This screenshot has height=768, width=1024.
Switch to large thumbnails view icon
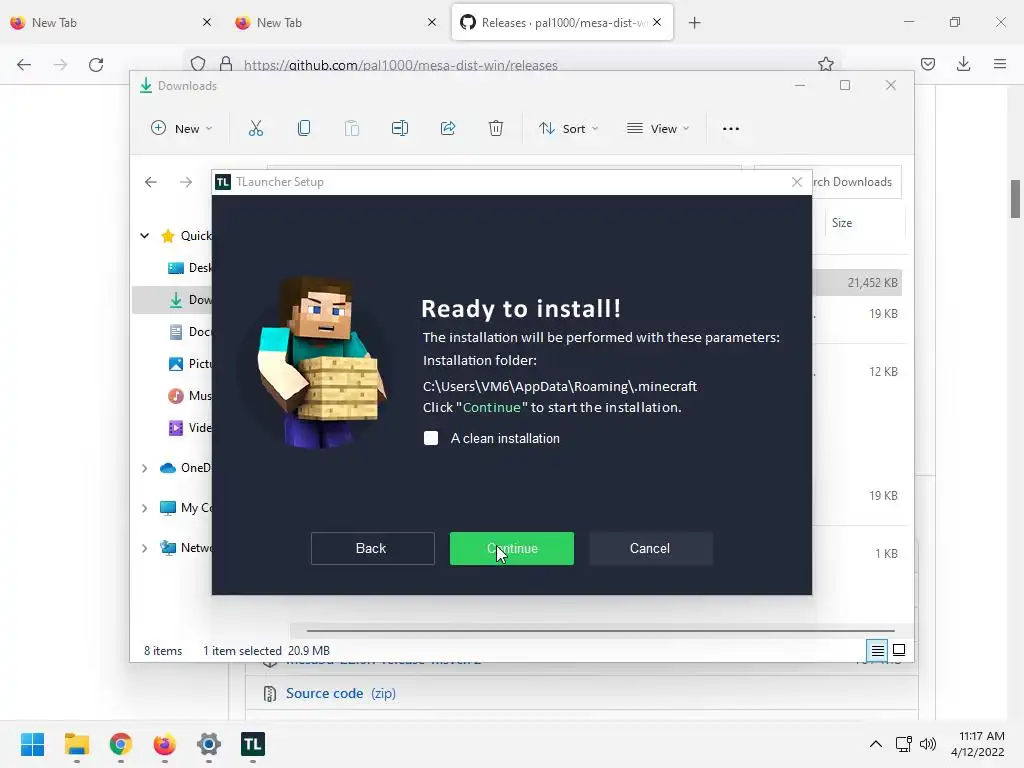point(899,650)
